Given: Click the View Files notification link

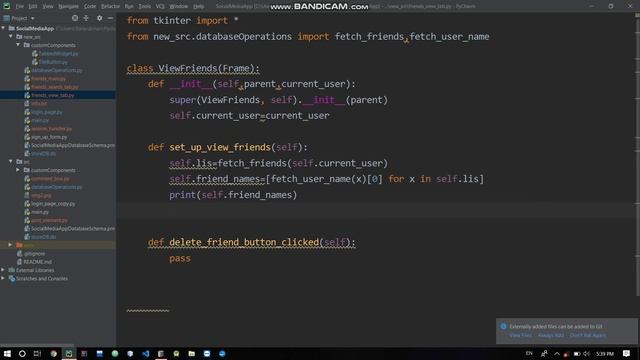Looking at the screenshot, I should [x=520, y=335].
